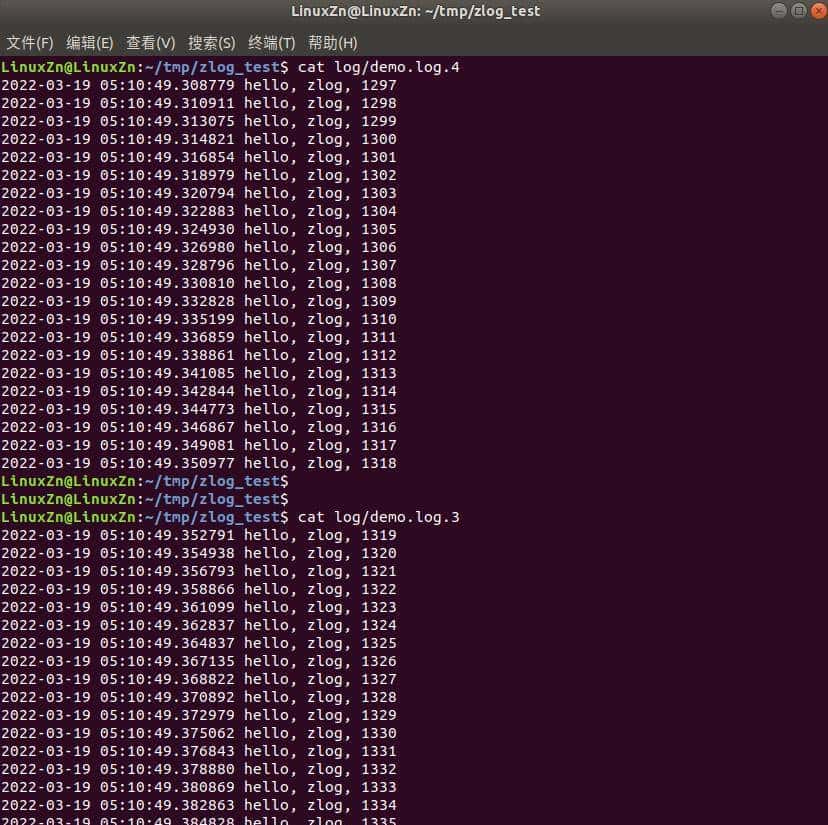Click timestamp 05:10:49.350977
Viewport: 828px width, 825px height.
167,463
